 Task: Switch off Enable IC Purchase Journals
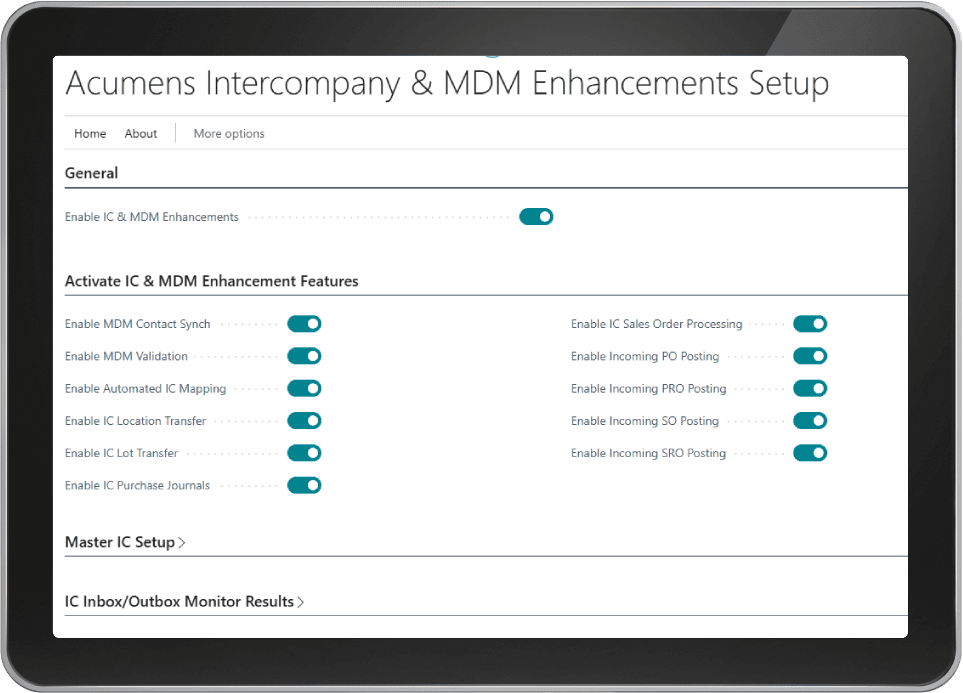304,485
